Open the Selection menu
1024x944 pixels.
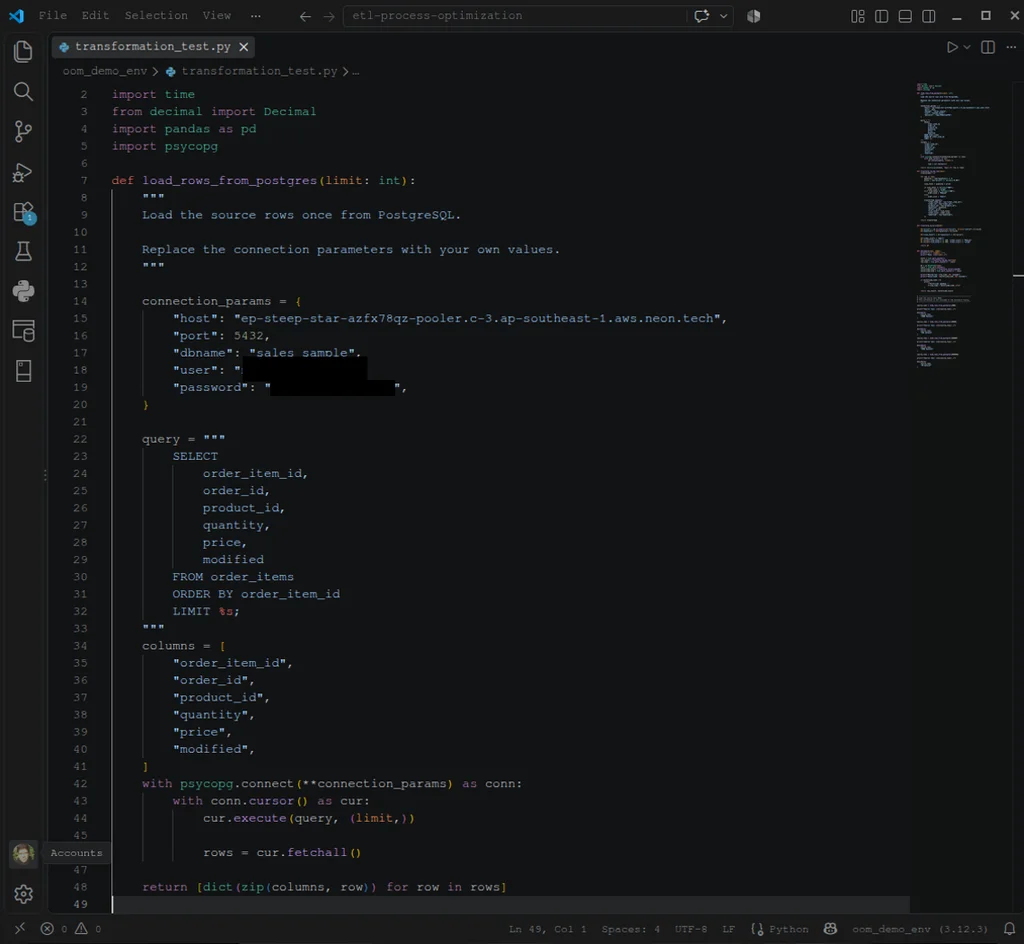point(156,15)
